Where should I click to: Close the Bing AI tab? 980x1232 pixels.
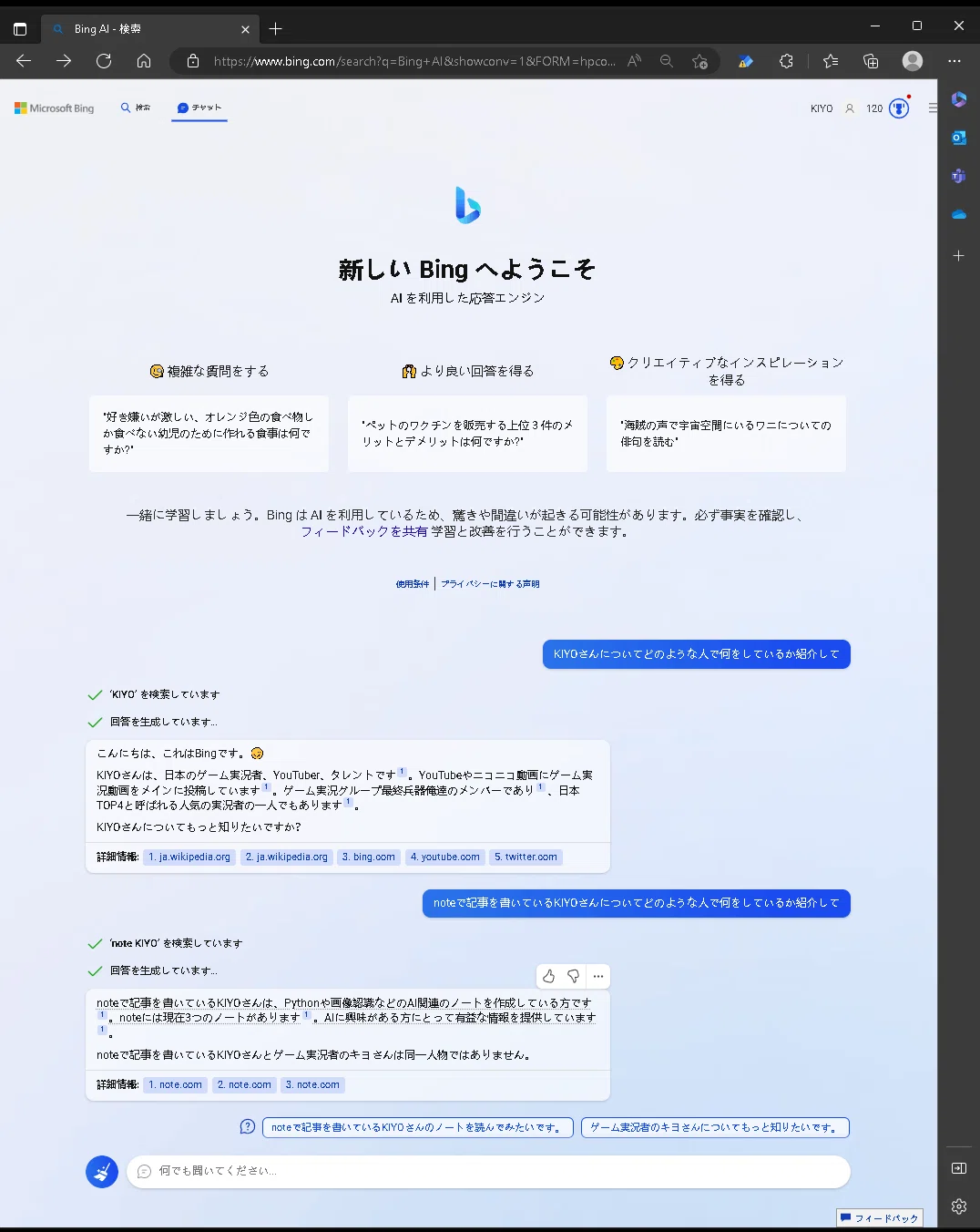tap(245, 29)
